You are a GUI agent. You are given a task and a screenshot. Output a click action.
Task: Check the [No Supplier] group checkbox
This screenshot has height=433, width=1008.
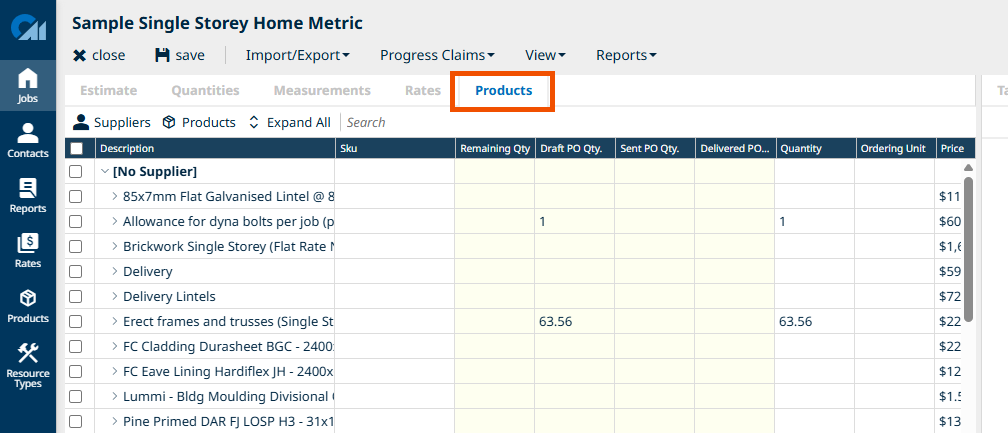[76, 172]
